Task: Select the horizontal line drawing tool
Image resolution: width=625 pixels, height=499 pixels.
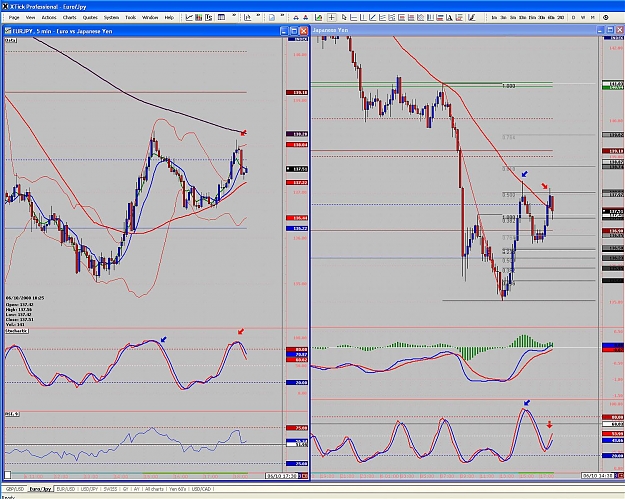Action: point(354,18)
